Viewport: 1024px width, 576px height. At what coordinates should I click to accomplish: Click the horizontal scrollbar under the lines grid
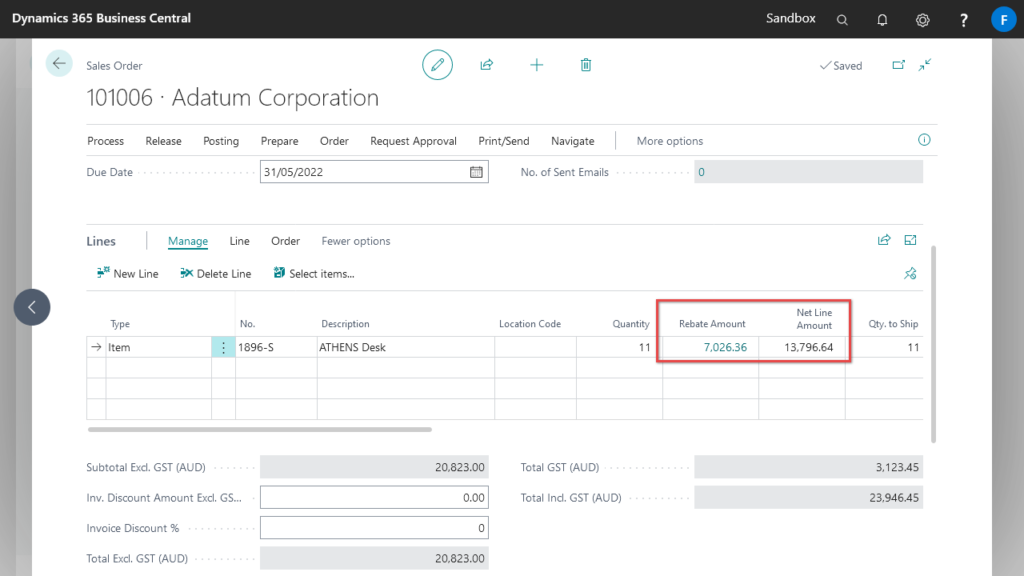point(259,430)
